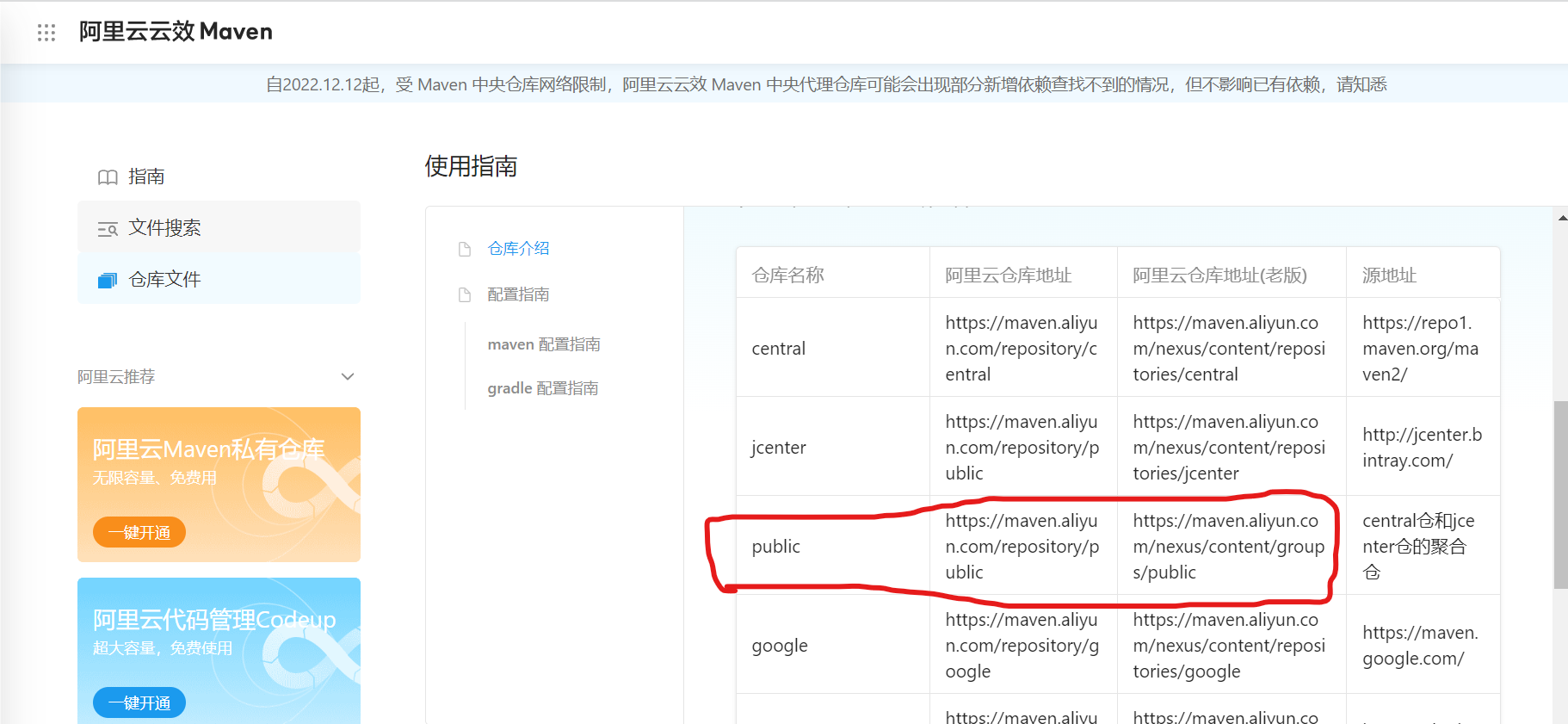Image resolution: width=1568 pixels, height=724 pixels.
Task: Click the 2022.12.12 notice banner text
Action: (826, 84)
